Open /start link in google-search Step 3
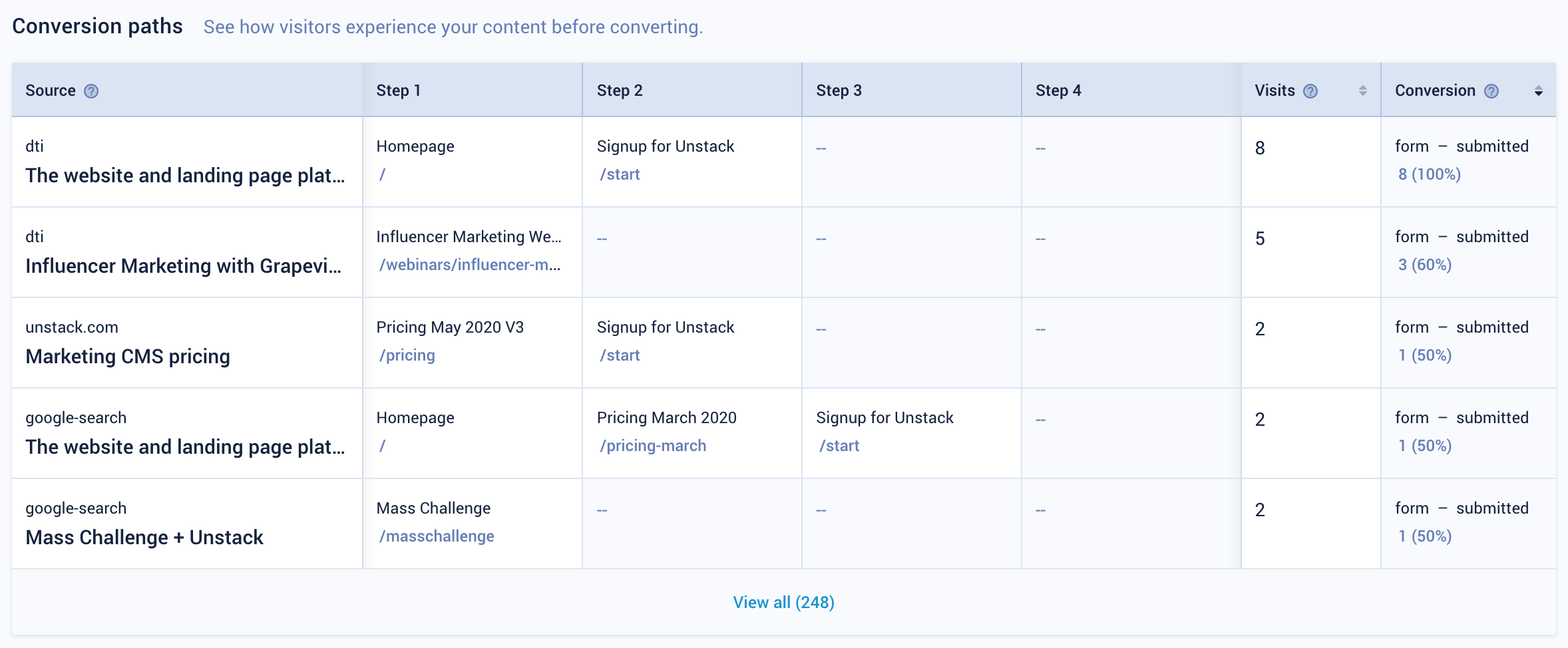This screenshot has height=648, width=1568. (839, 446)
